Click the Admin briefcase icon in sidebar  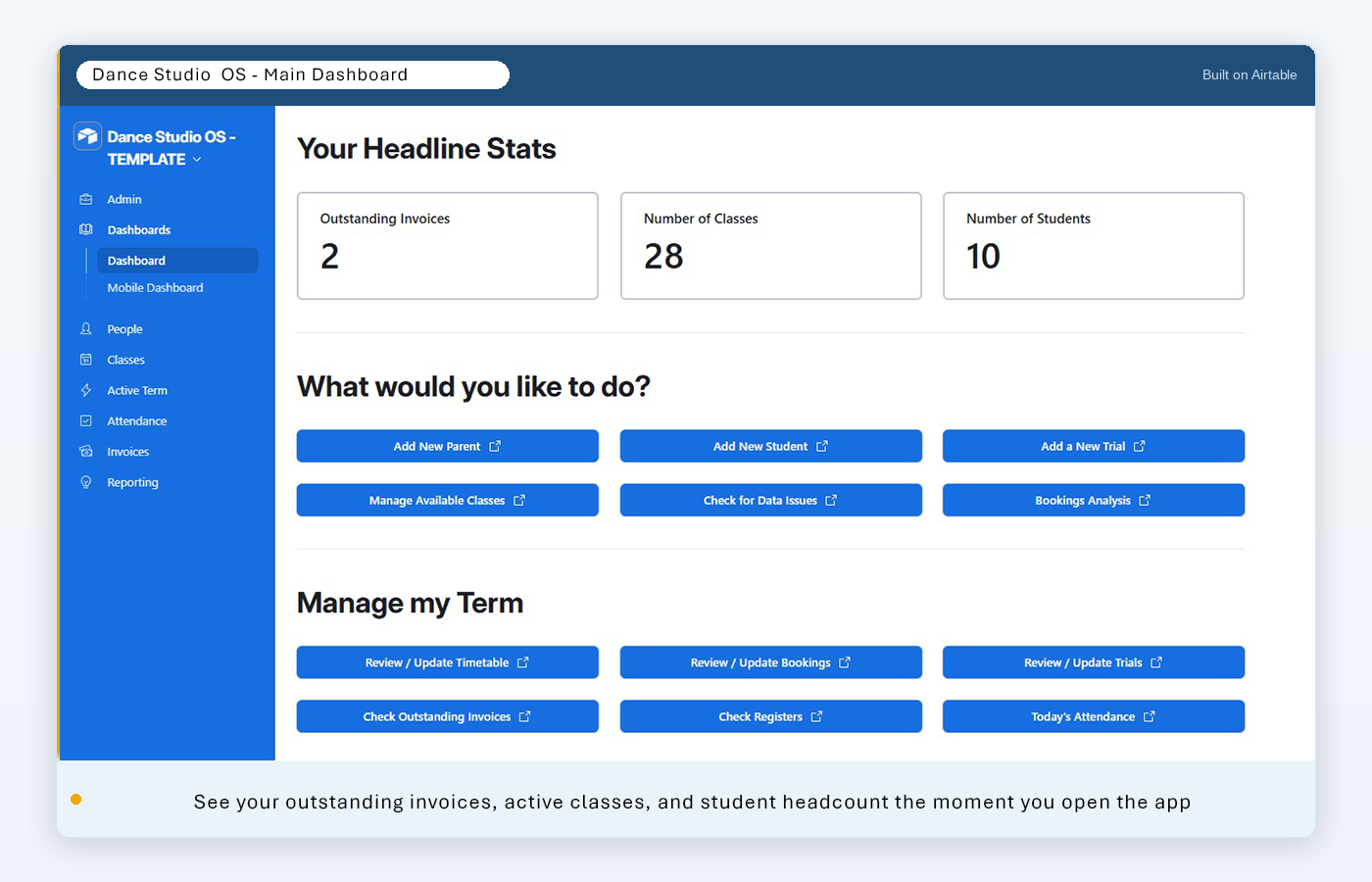coord(86,199)
